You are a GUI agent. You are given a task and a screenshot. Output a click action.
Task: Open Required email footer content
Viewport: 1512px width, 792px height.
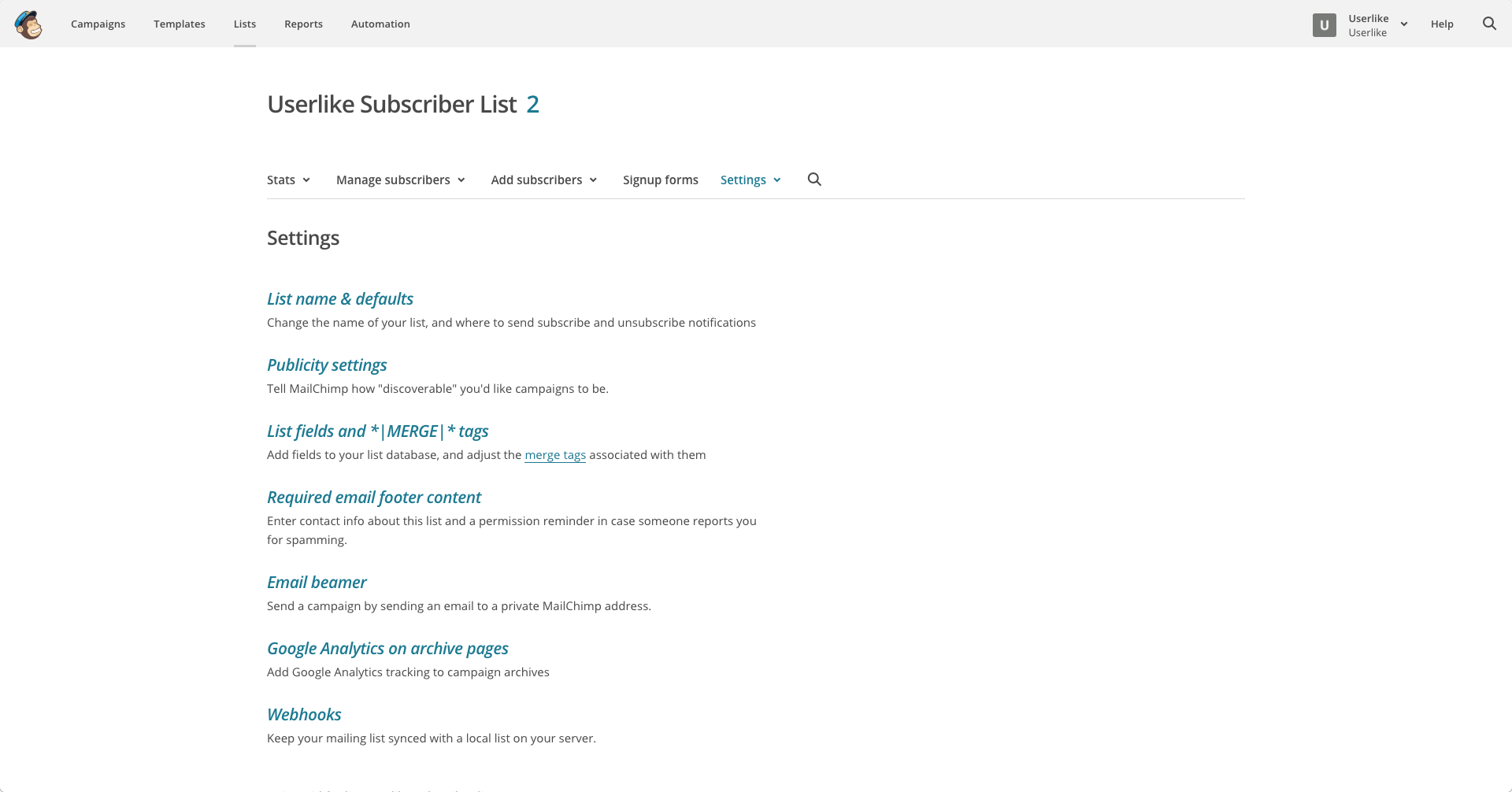tap(373, 498)
